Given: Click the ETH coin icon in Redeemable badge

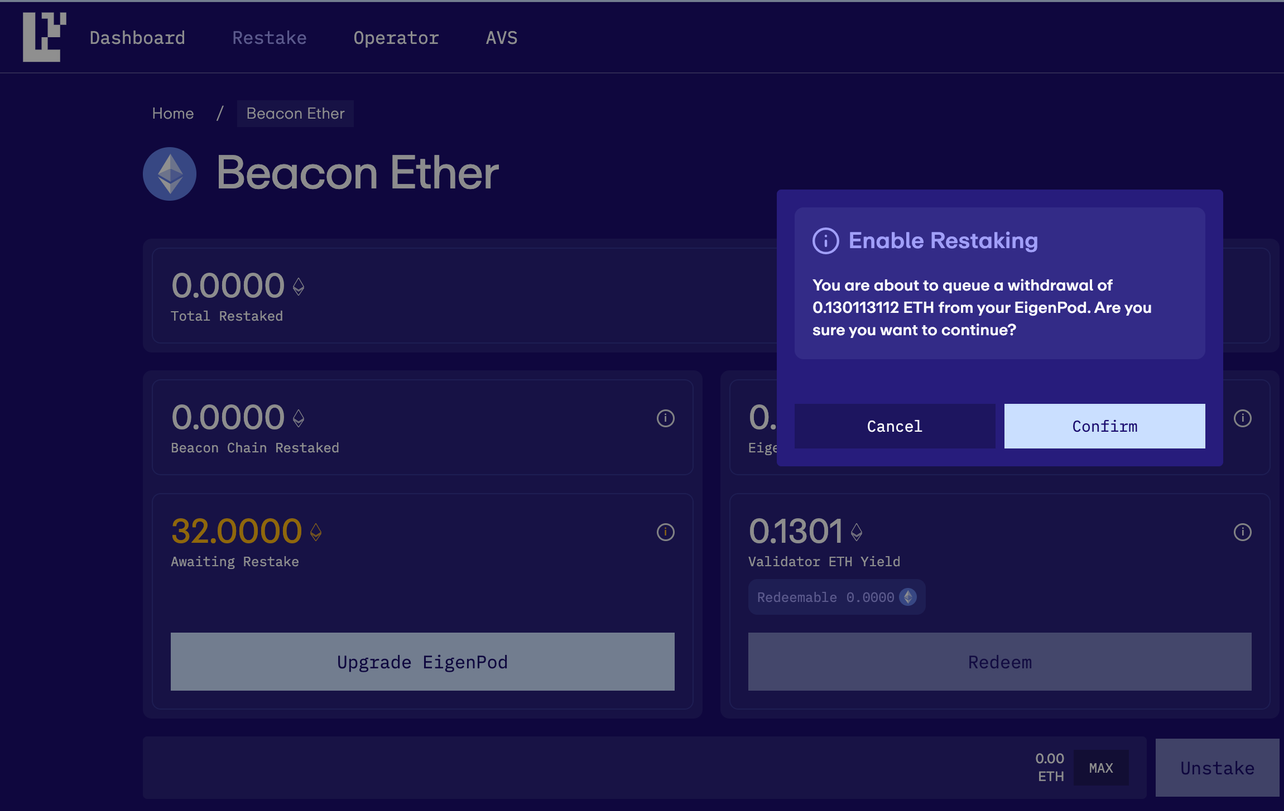Looking at the screenshot, I should (907, 597).
